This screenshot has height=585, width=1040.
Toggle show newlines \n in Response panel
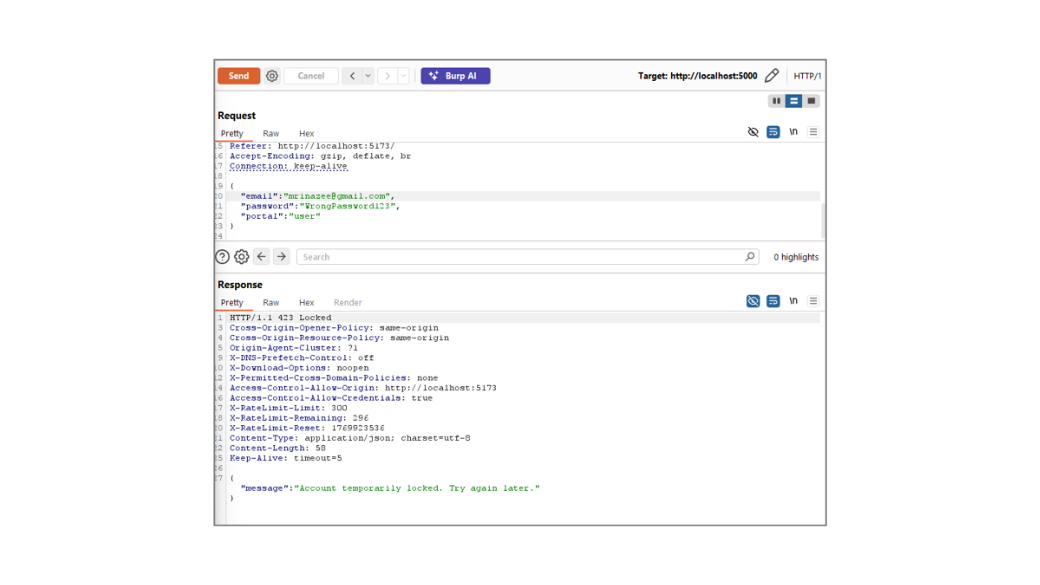click(x=793, y=301)
